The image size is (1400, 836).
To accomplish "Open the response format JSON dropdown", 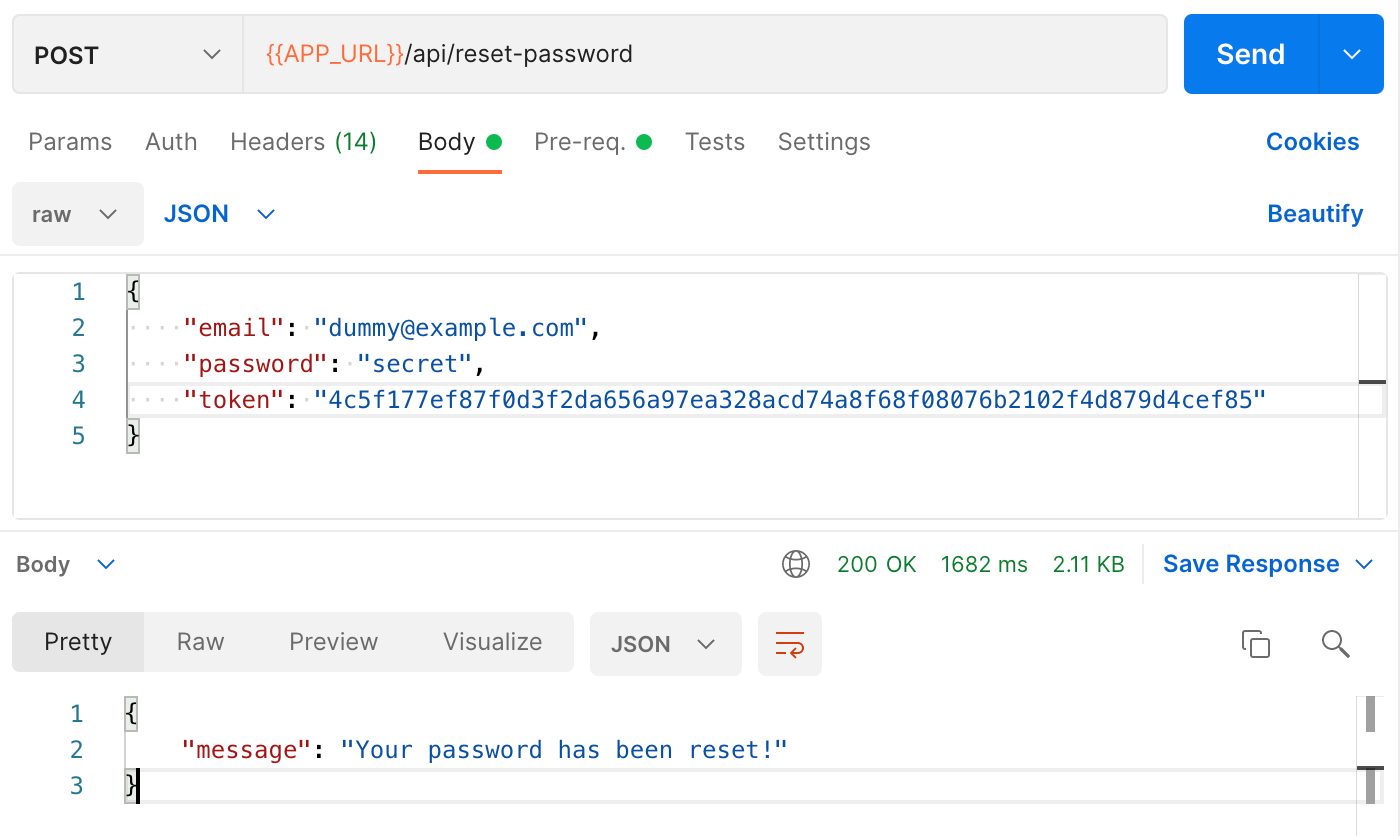I will tap(665, 643).
